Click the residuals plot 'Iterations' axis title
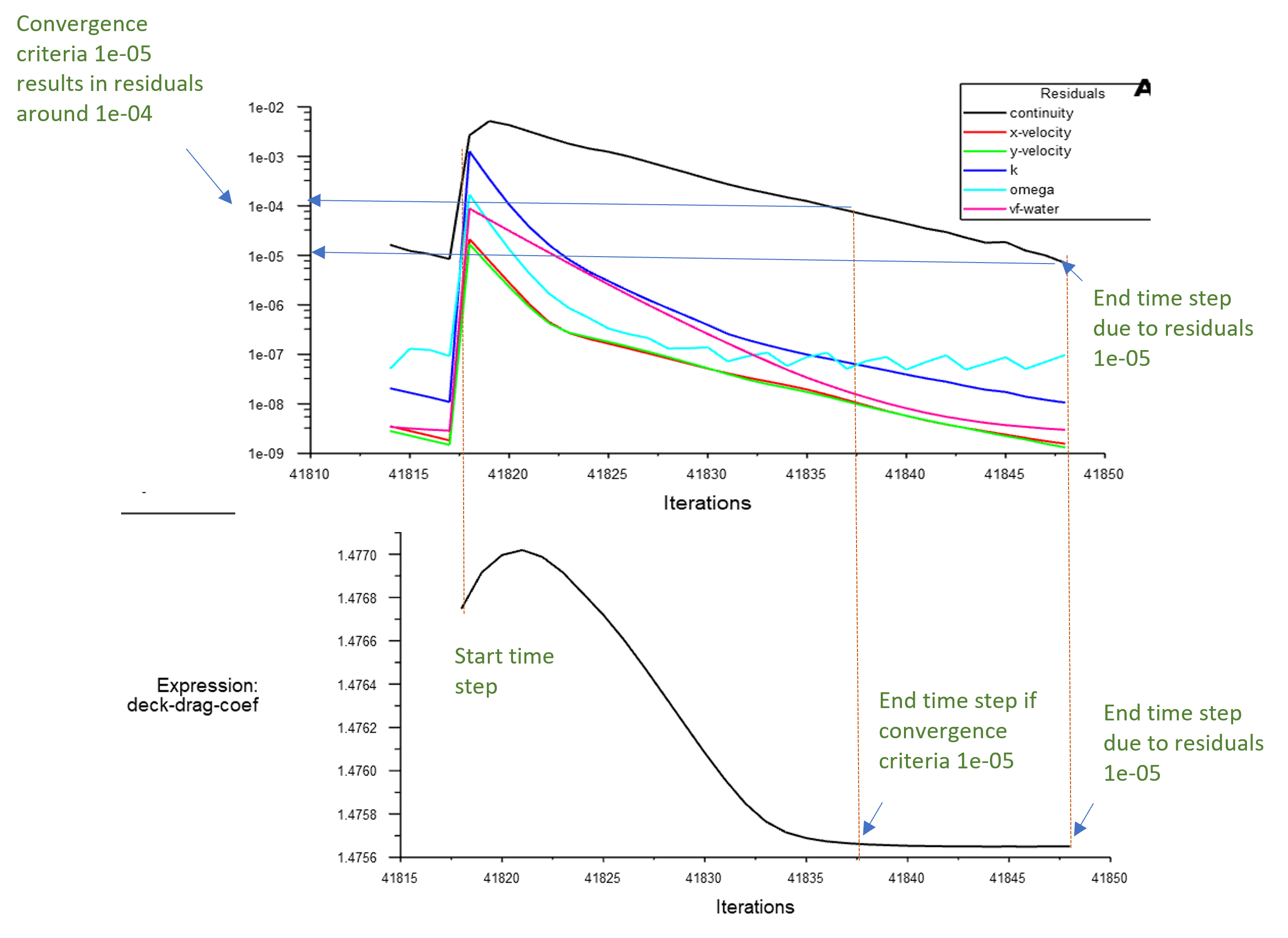This screenshot has height=938, width=1288. (x=707, y=503)
